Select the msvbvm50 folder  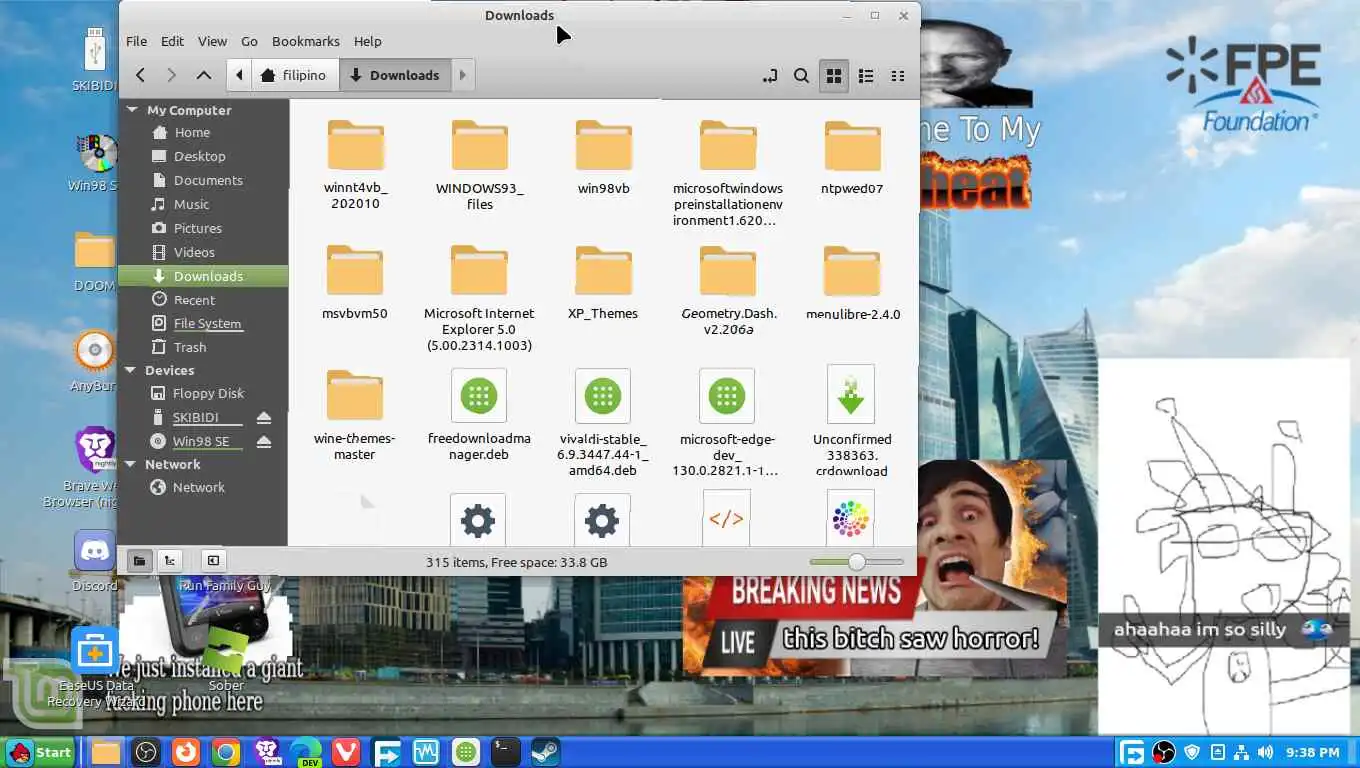(355, 283)
